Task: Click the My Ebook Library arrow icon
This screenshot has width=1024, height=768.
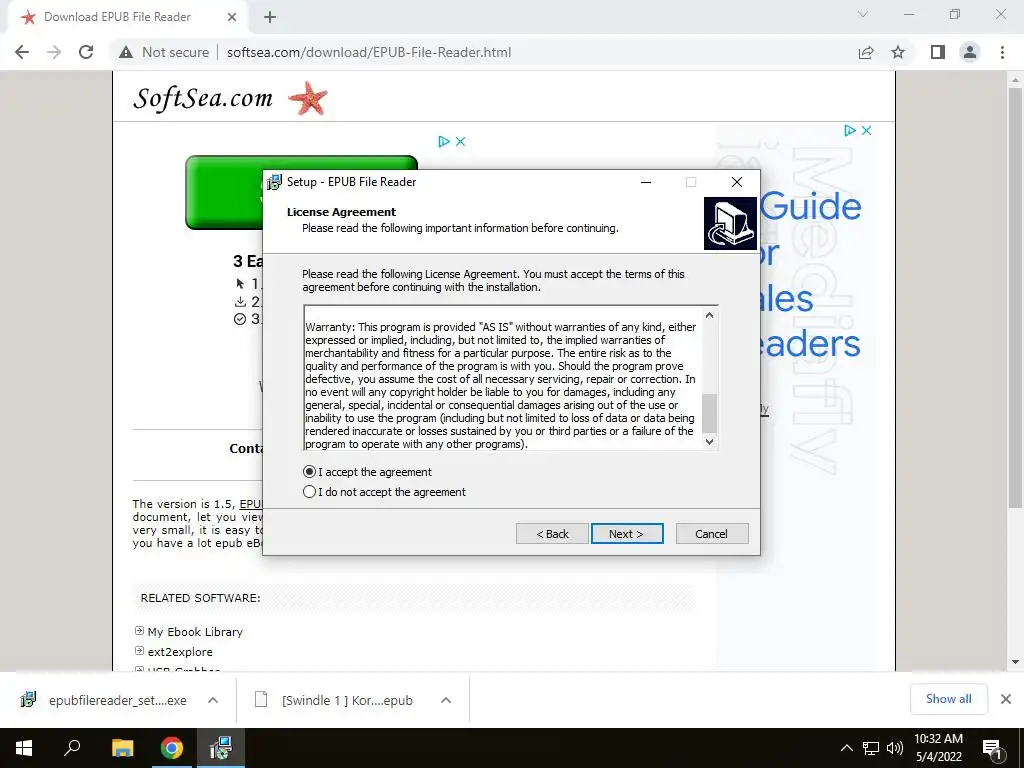Action: pos(139,631)
